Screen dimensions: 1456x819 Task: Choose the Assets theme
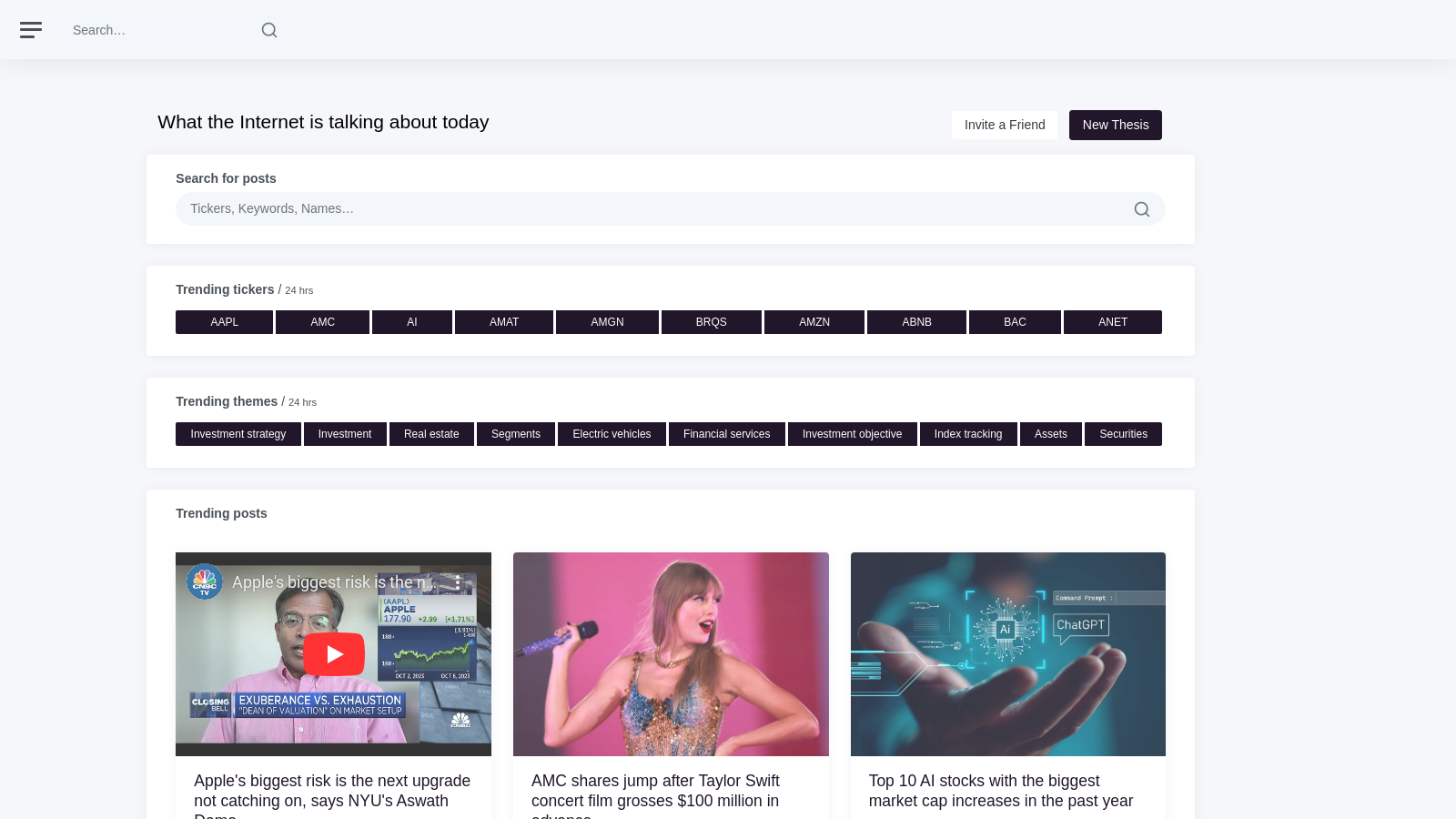(x=1051, y=434)
